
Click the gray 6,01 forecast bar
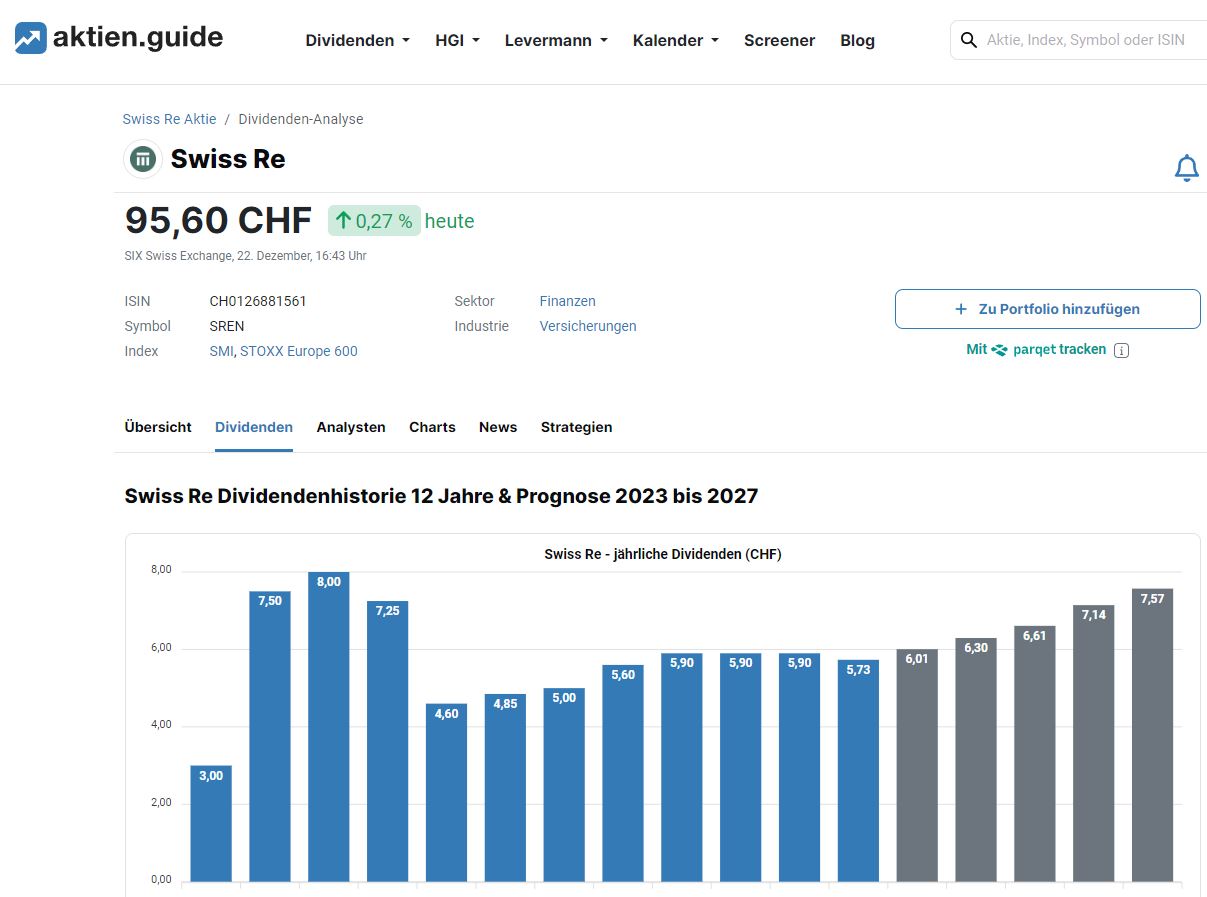pos(917,765)
